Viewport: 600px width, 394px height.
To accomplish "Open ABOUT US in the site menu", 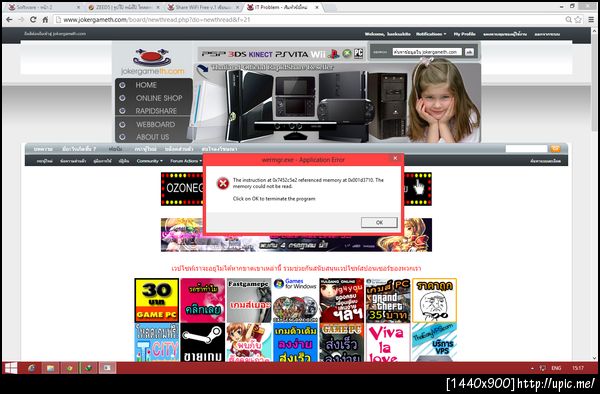I will pos(152,137).
